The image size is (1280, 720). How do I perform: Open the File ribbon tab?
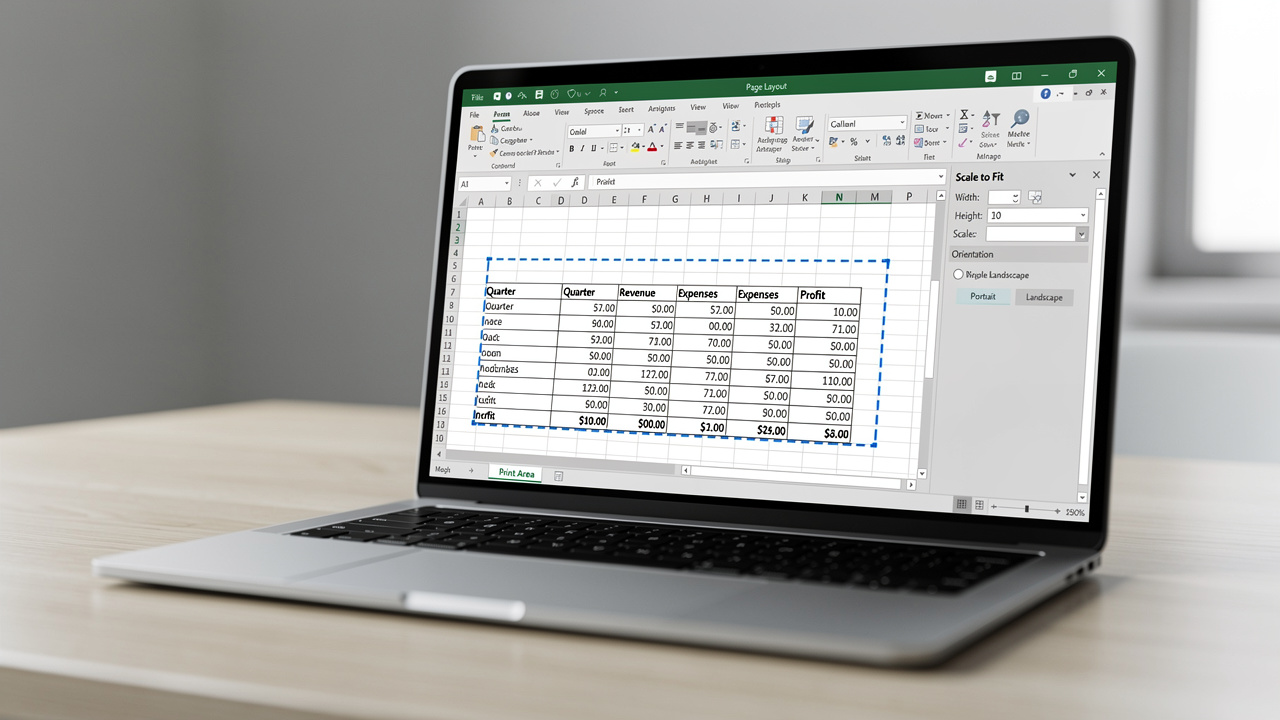click(x=474, y=115)
